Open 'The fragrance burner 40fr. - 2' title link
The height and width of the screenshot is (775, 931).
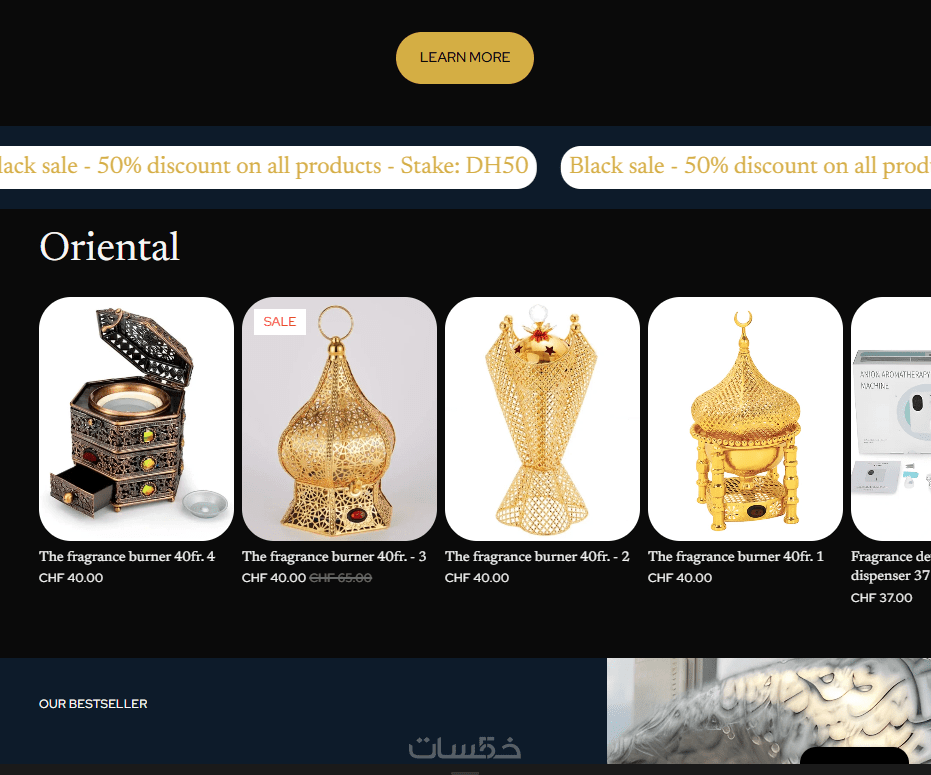(x=537, y=556)
